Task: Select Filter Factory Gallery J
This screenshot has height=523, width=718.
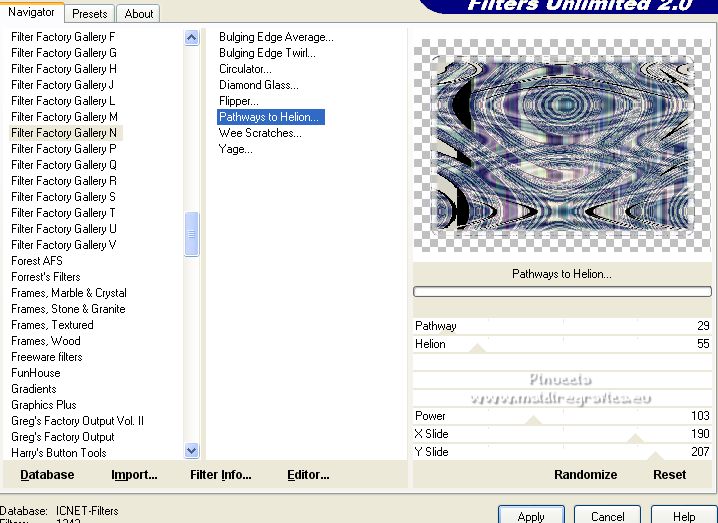Action: pos(63,85)
